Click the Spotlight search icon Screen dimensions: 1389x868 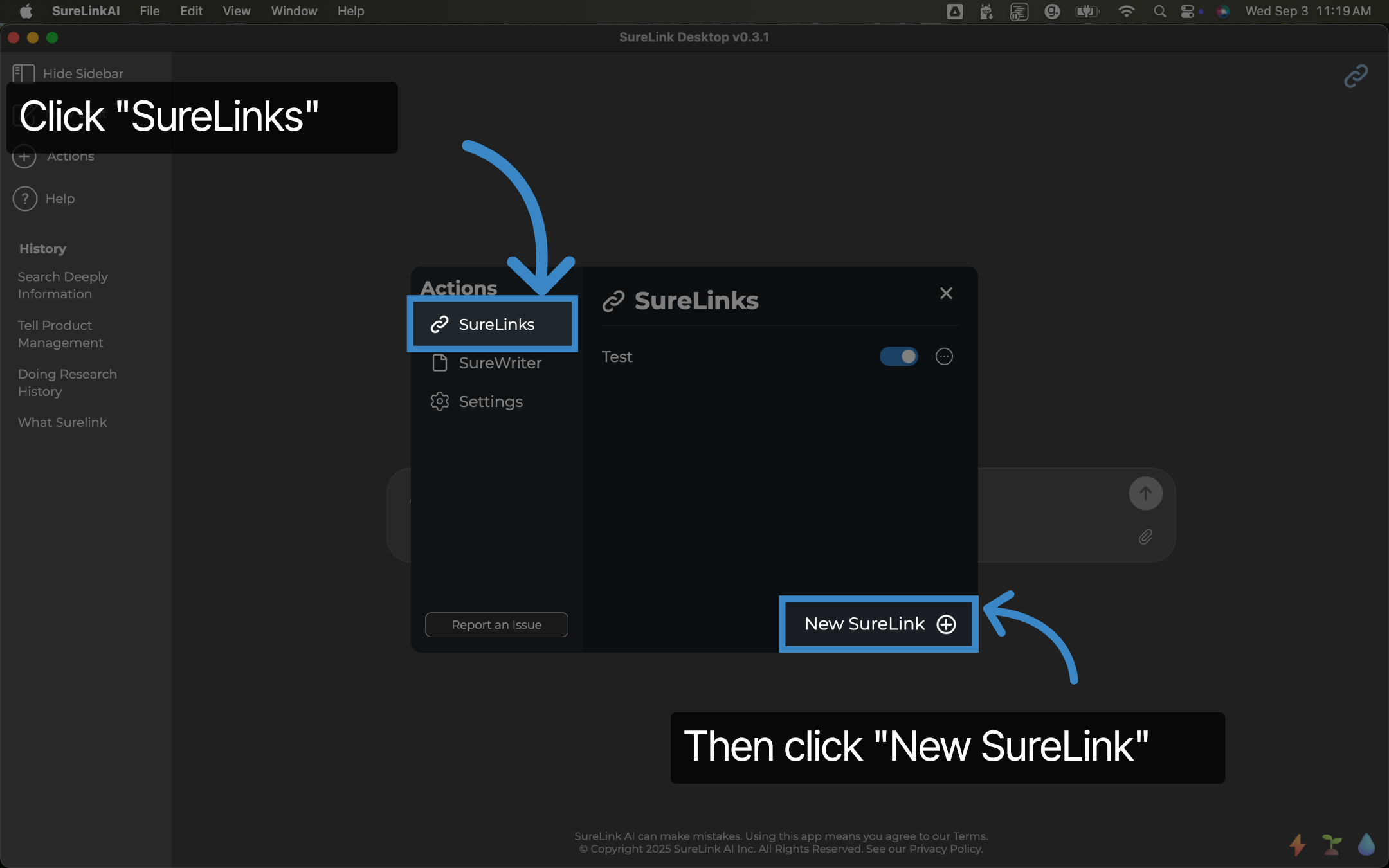pos(1159,11)
